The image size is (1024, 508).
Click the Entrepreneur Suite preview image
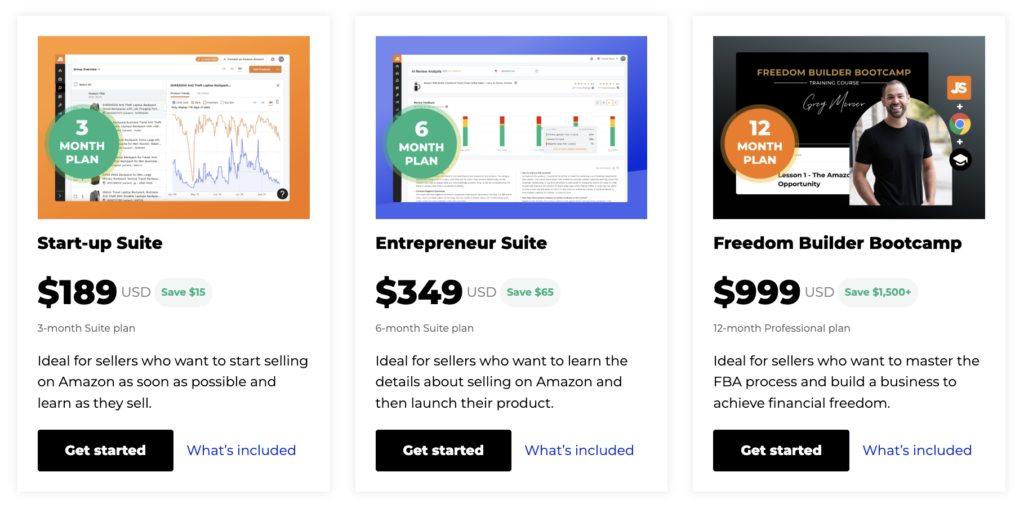[511, 127]
